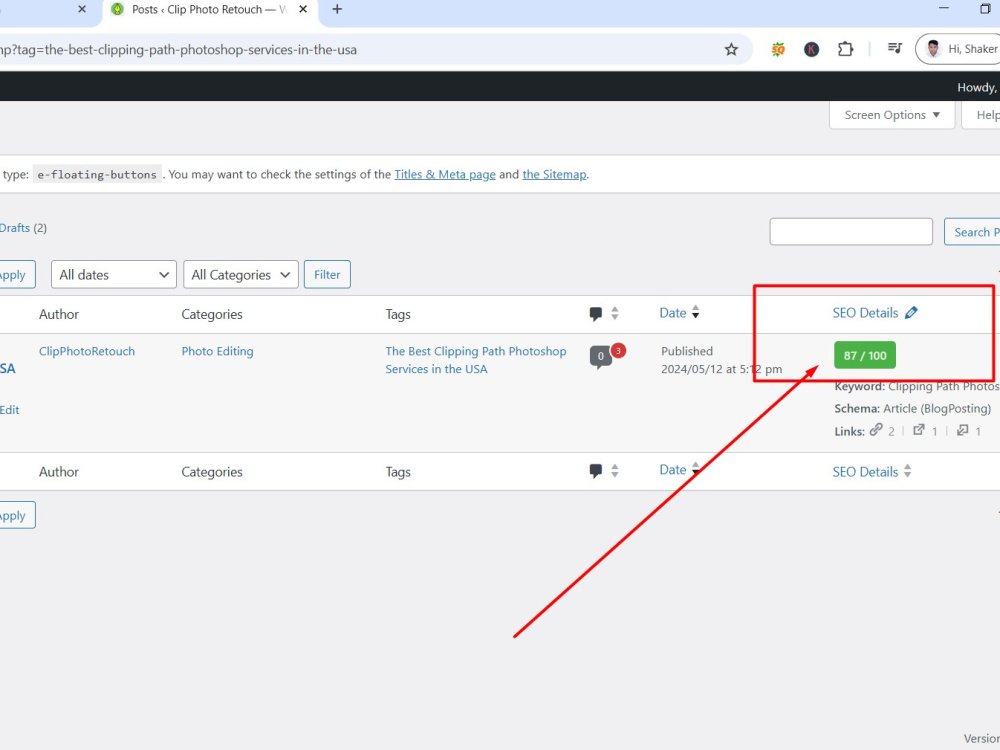Close the Posts ‹ Clip Photo Retouch tab
This screenshot has height=750, width=1000.
click(x=303, y=9)
